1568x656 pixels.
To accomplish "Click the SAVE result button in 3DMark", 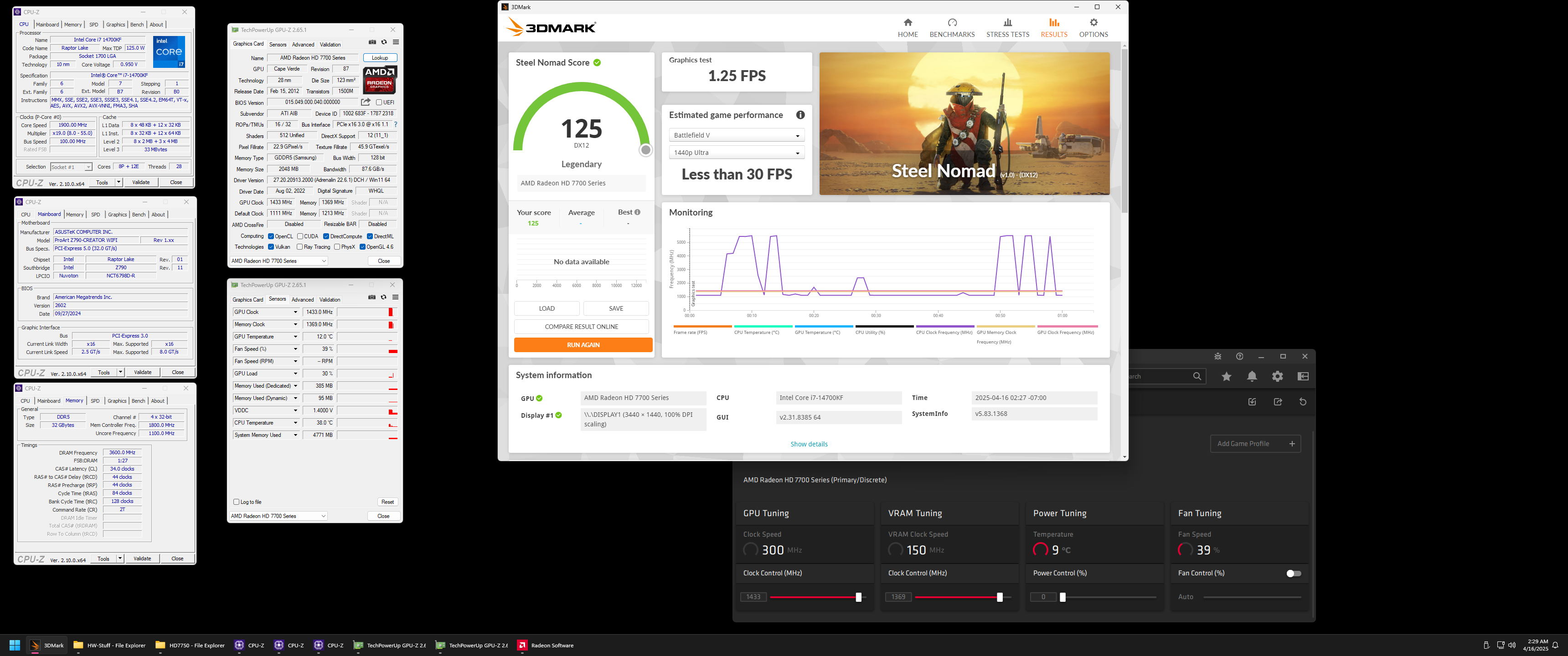I will (x=616, y=308).
